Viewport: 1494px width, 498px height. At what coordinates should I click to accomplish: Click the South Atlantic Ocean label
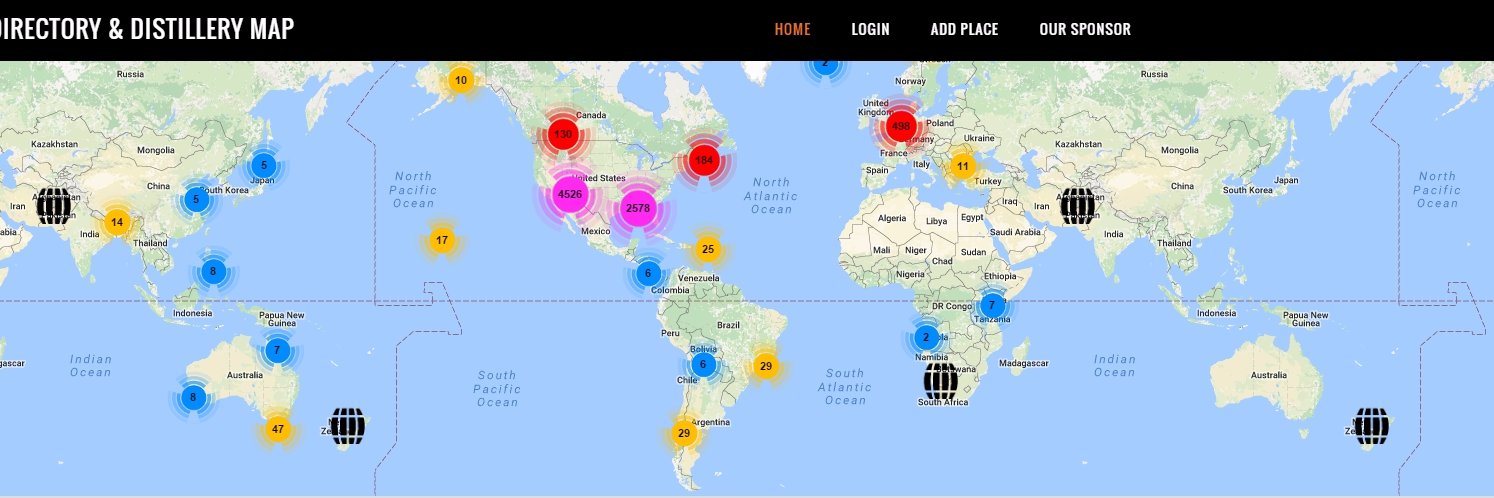tap(845, 387)
